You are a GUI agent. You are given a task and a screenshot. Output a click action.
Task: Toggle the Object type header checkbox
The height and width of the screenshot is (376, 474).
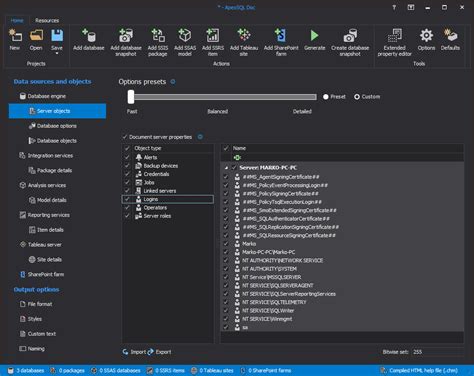(127, 148)
